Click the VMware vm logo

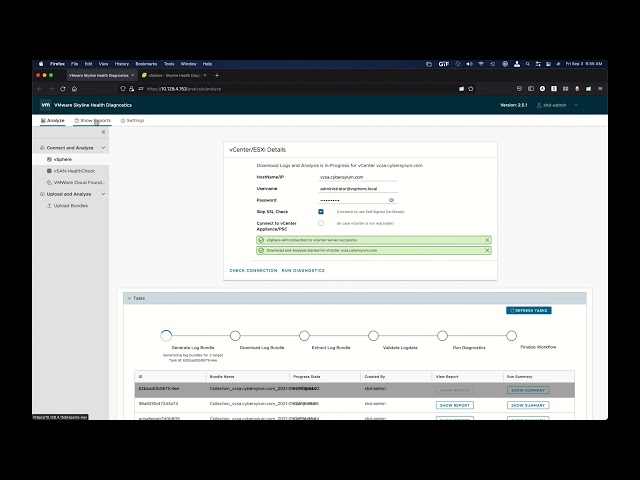(45, 105)
